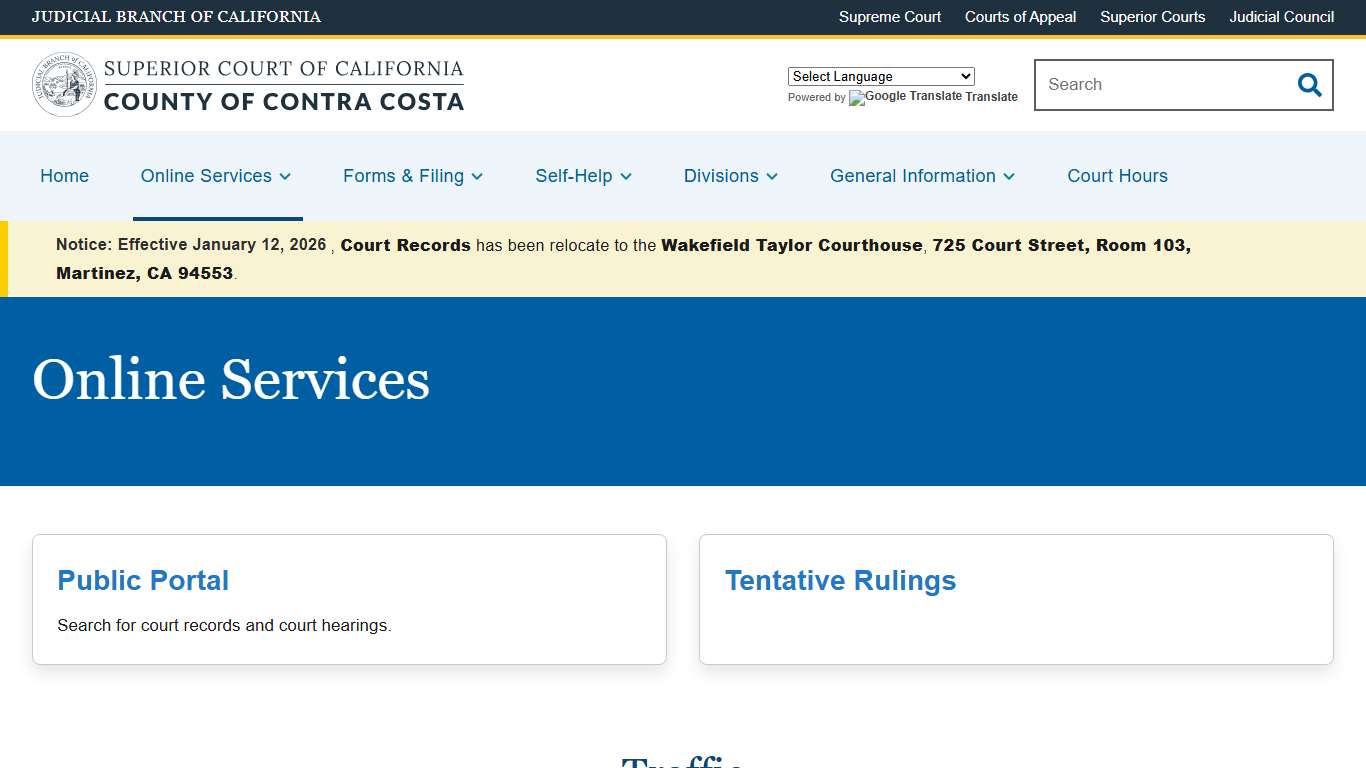Expand the Forms & Filing dropdown

click(413, 176)
